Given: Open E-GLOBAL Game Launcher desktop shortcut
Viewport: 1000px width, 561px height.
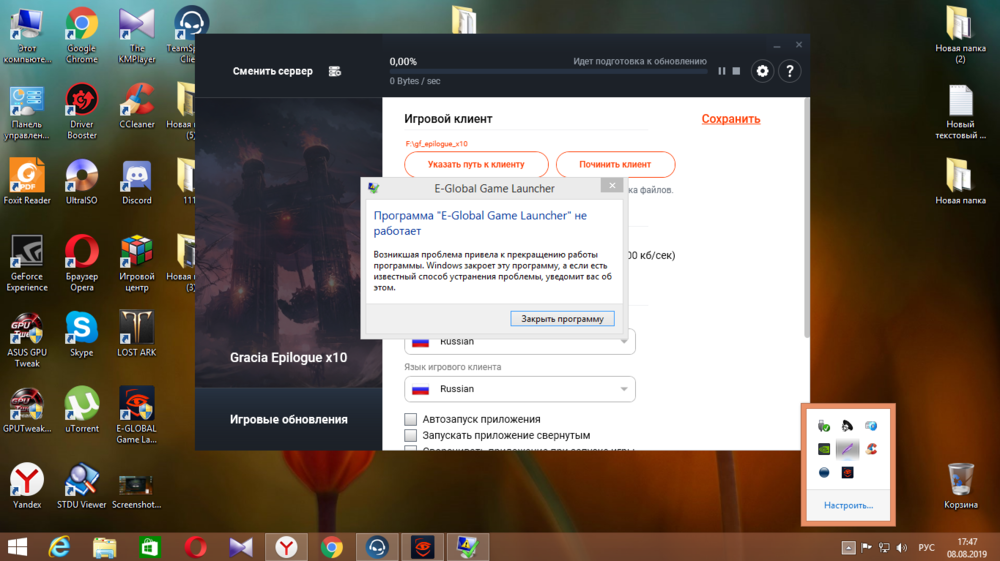Looking at the screenshot, I should (136, 415).
